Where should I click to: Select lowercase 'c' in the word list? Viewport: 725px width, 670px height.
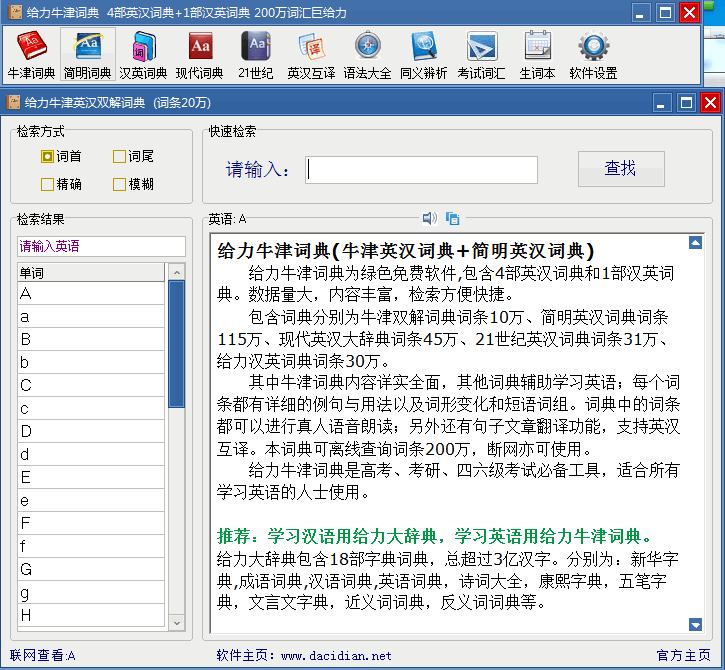[91, 408]
